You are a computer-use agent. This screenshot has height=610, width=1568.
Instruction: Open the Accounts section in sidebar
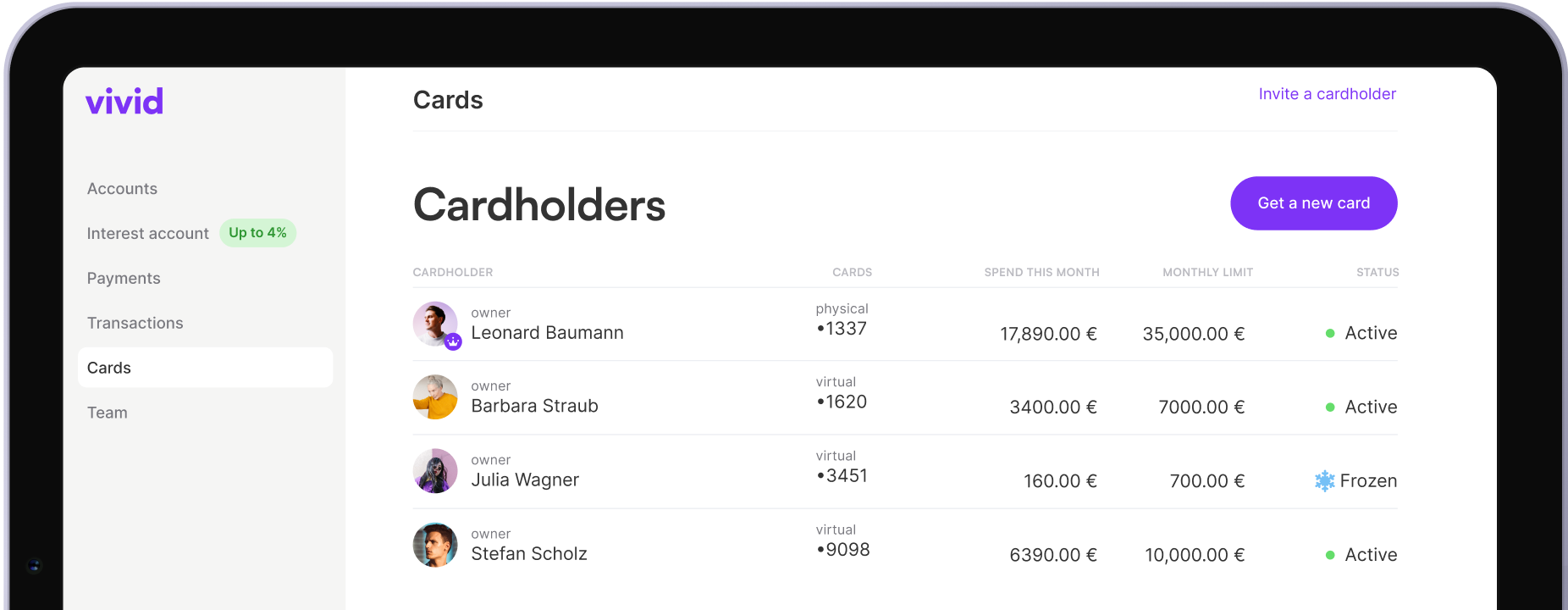(122, 189)
